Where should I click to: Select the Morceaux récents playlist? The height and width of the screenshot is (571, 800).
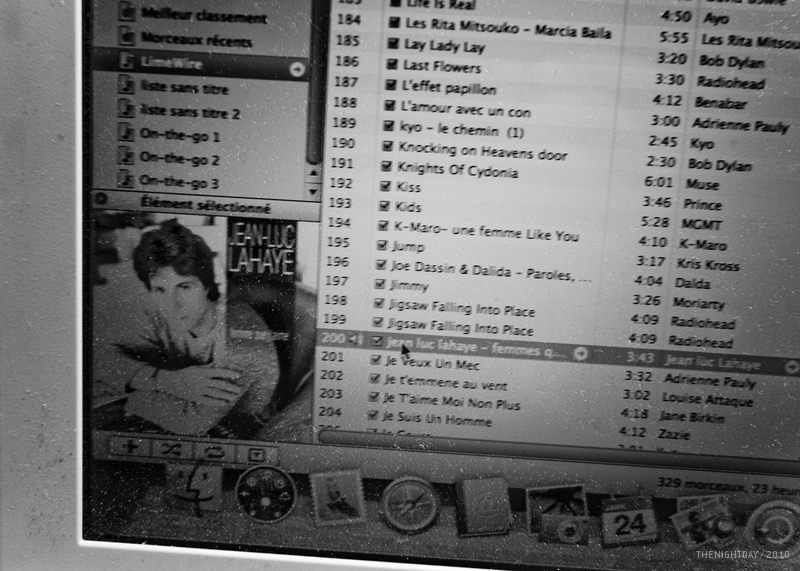[x=197, y=39]
